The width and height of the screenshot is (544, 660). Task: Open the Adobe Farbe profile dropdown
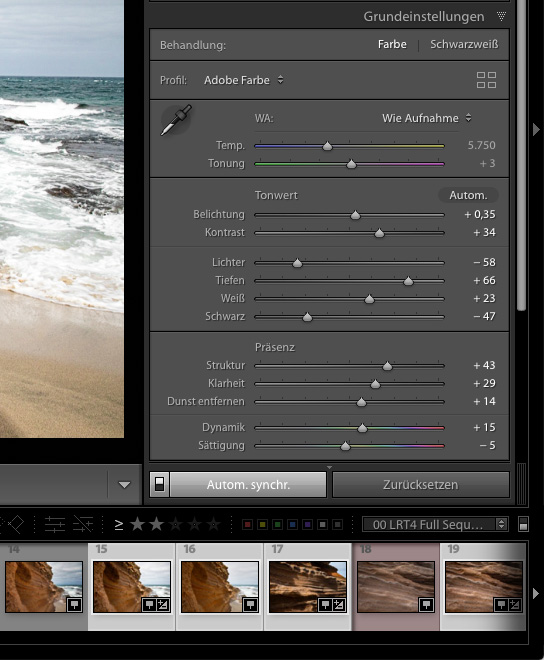coord(243,80)
